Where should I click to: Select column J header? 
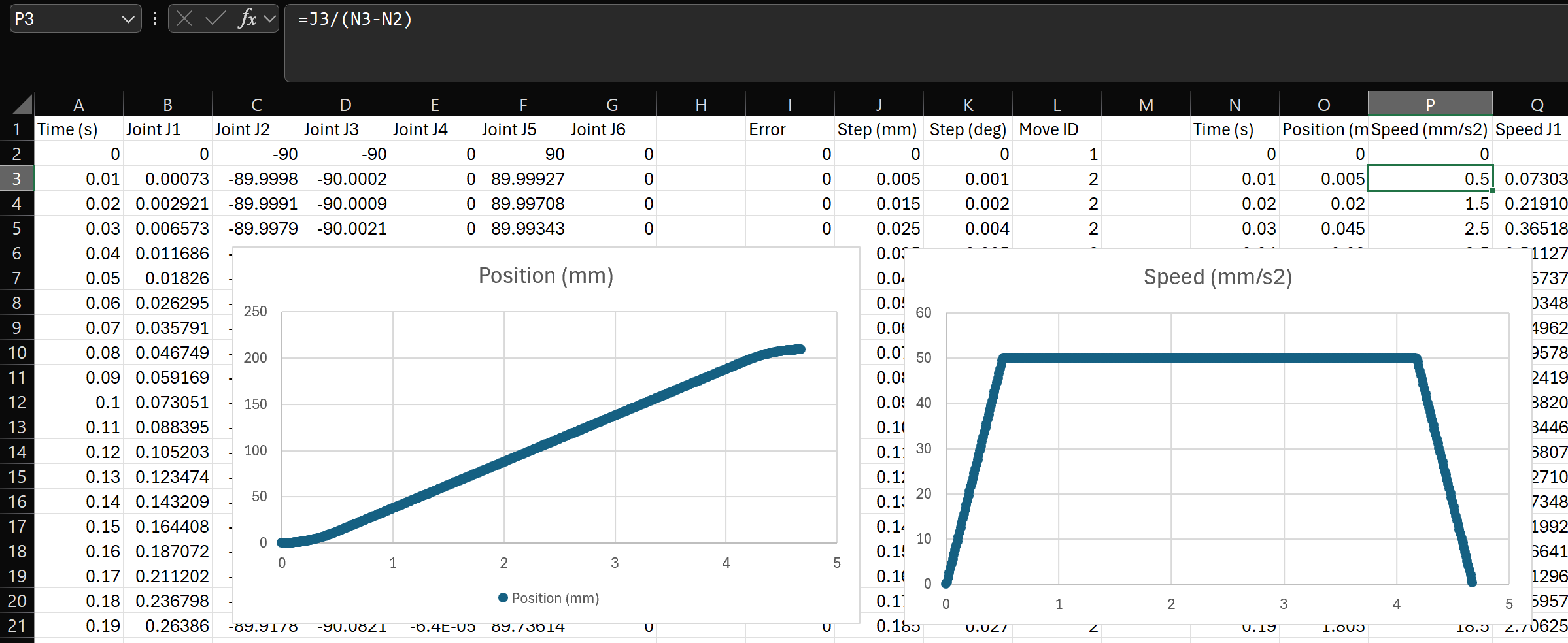pyautogui.click(x=878, y=105)
